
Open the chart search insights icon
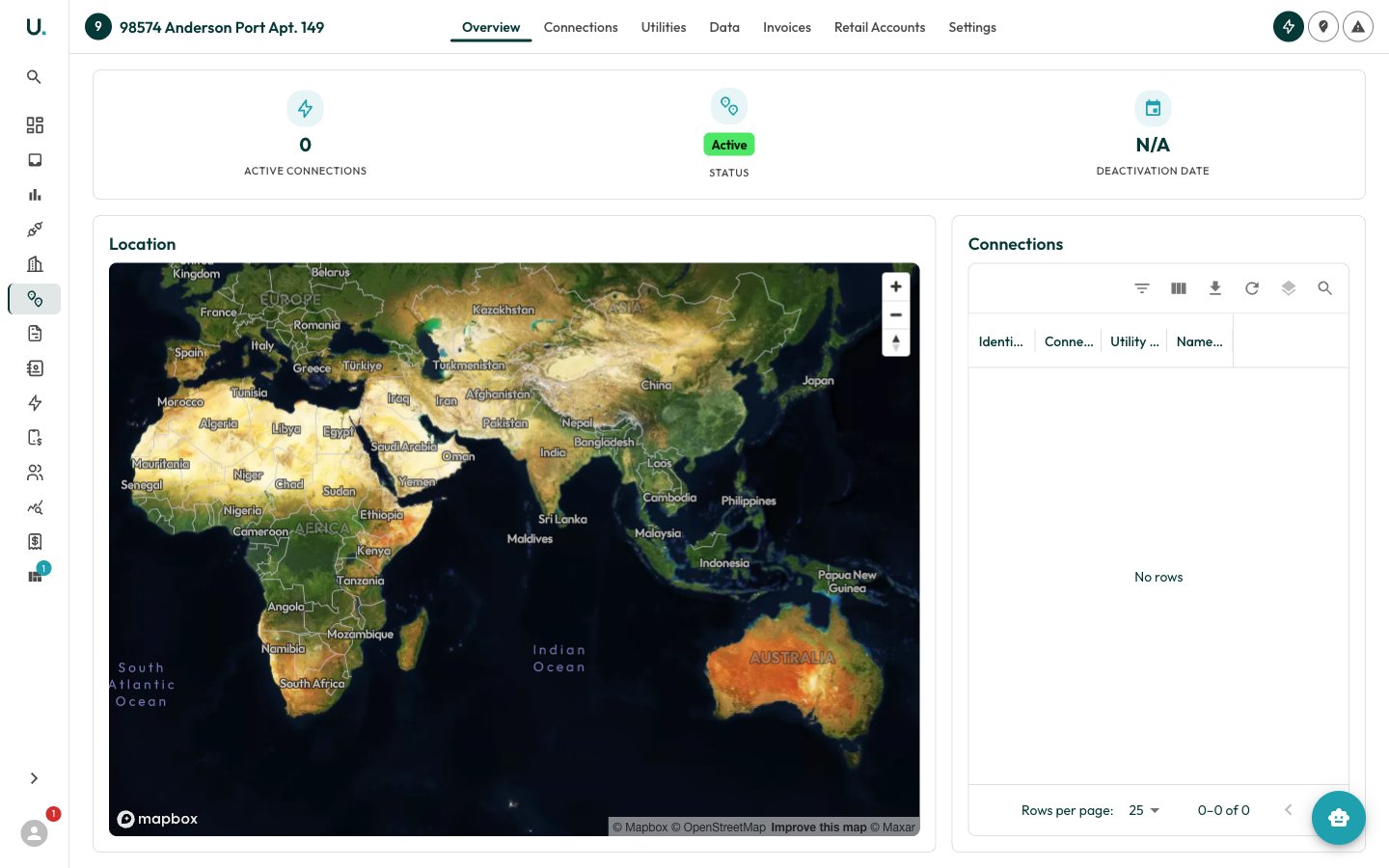(35, 507)
